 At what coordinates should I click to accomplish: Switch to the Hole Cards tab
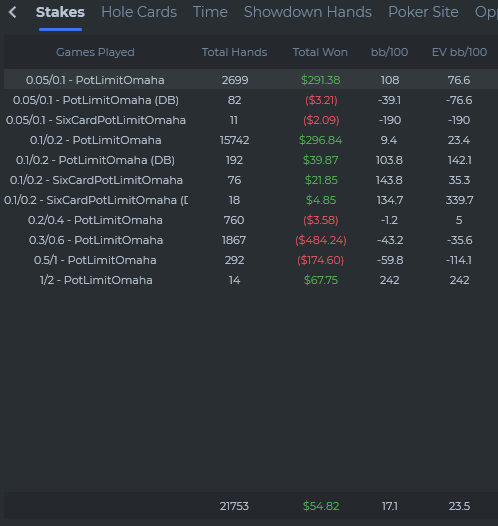[x=139, y=12]
